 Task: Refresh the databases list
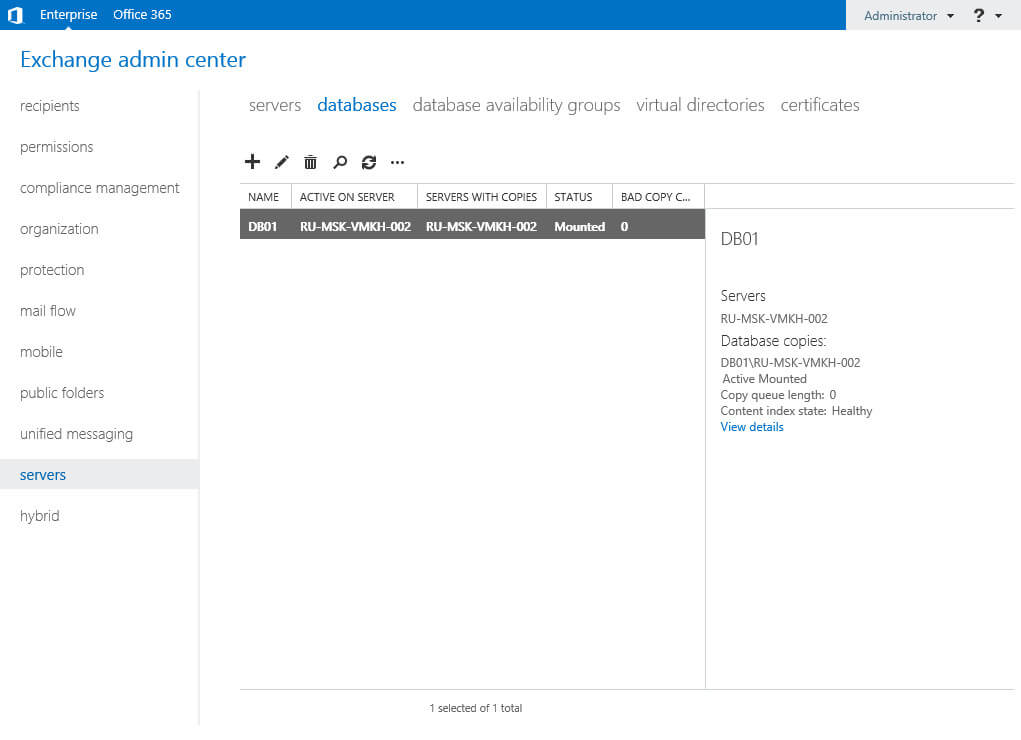tap(369, 162)
